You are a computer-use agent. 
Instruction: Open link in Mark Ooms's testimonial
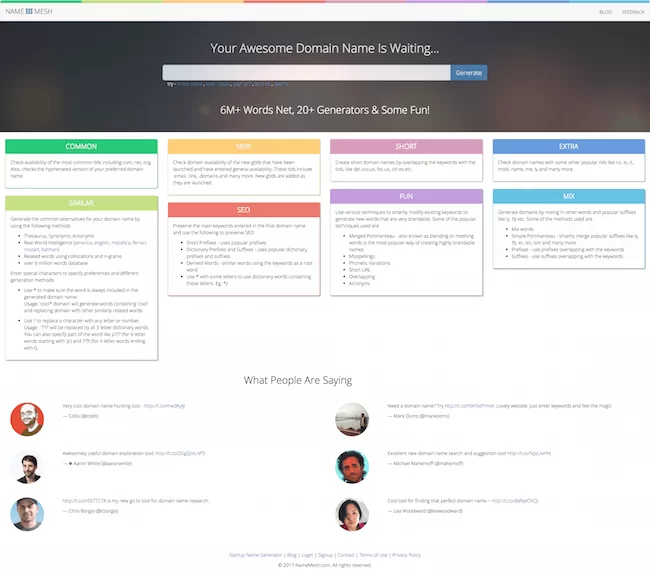click(x=469, y=406)
